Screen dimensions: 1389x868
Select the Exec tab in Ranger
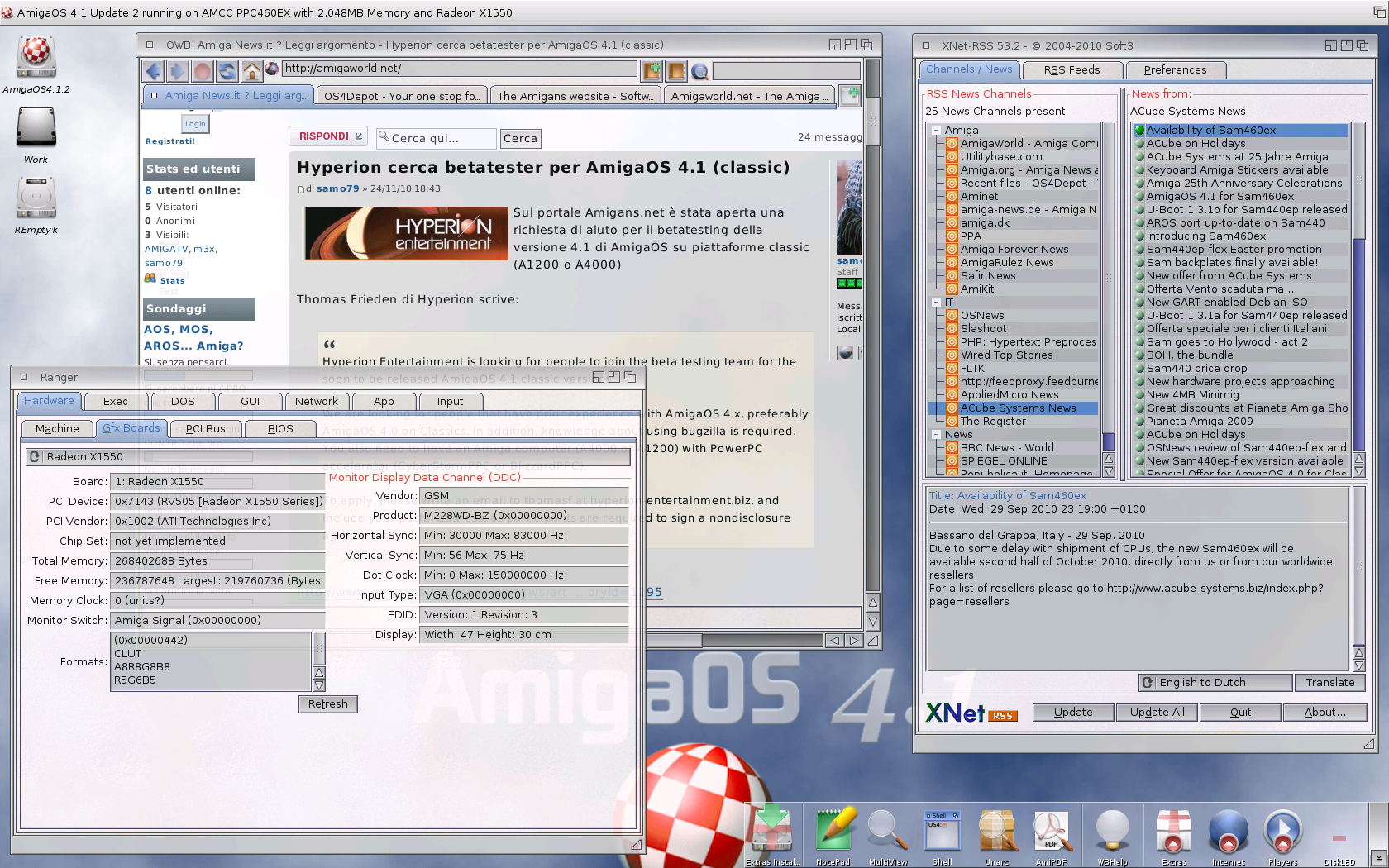pyautogui.click(x=116, y=402)
